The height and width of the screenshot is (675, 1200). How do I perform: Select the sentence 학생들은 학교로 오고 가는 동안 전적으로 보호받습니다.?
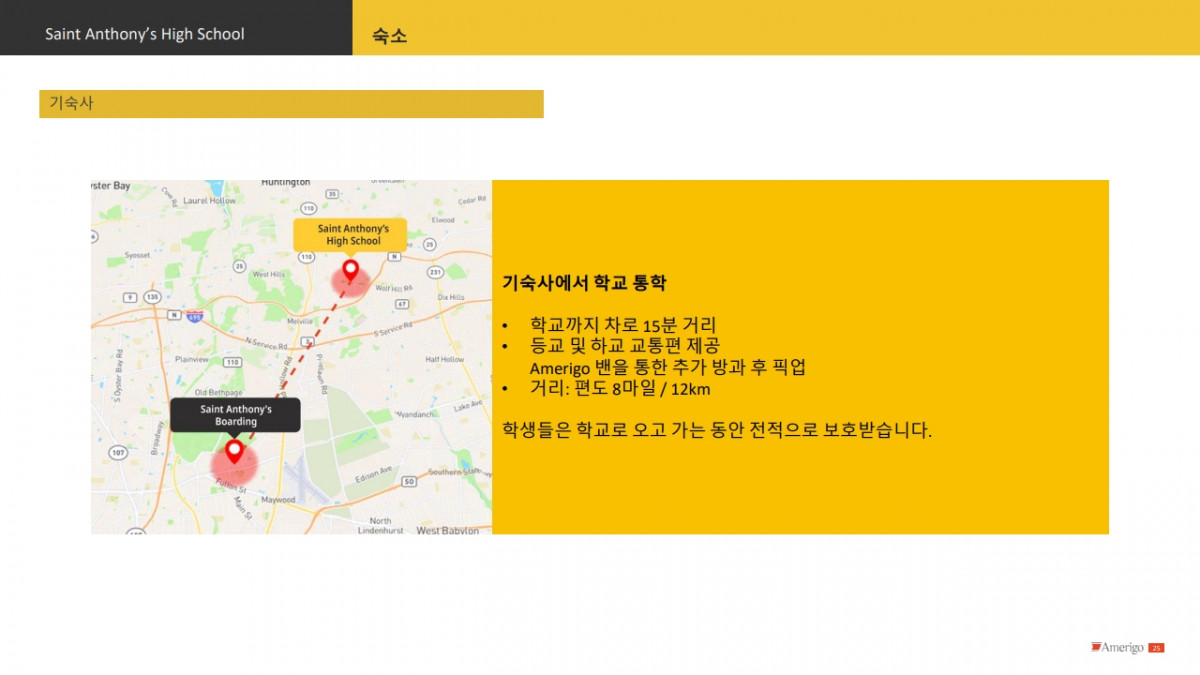(x=717, y=431)
